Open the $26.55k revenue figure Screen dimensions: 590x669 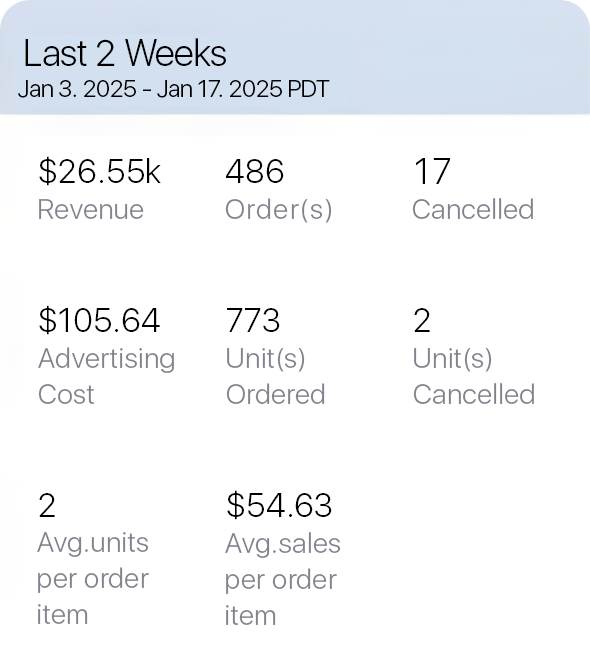coord(99,172)
